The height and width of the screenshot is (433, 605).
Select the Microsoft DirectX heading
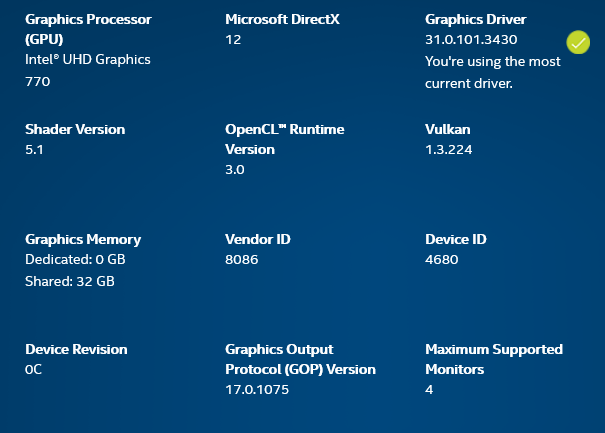(x=283, y=20)
